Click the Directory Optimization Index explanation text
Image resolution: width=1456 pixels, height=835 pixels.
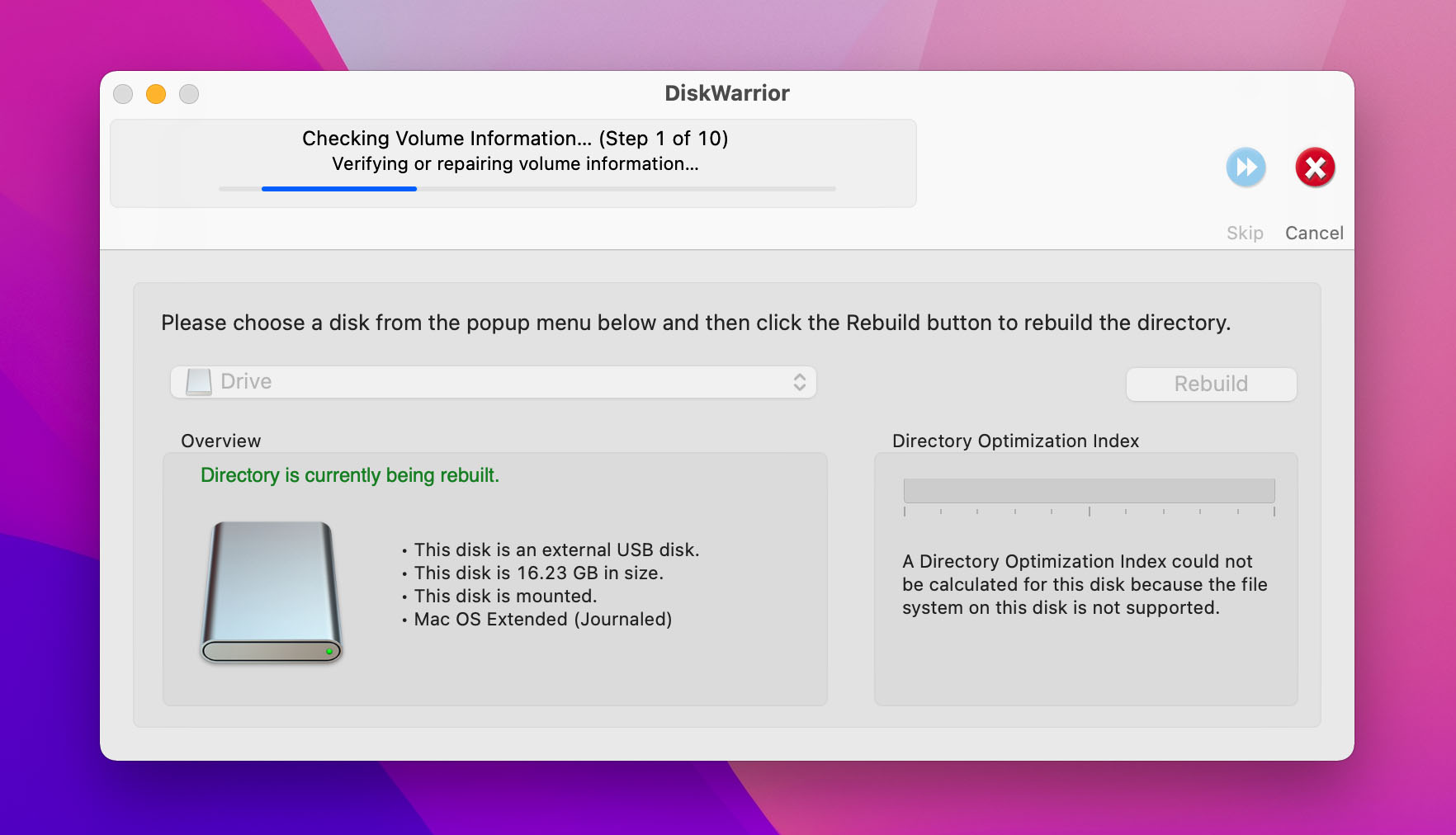(1085, 584)
